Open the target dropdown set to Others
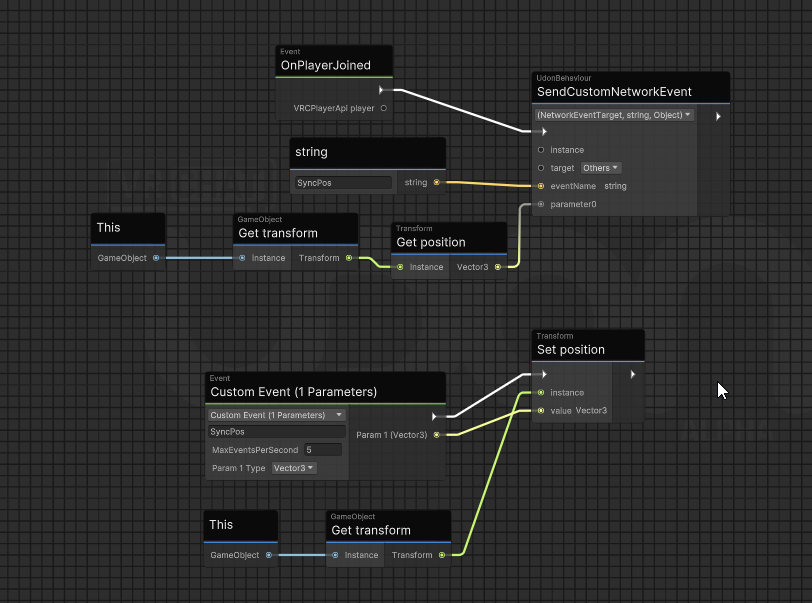Screen dimensions: 812x603 600,168
